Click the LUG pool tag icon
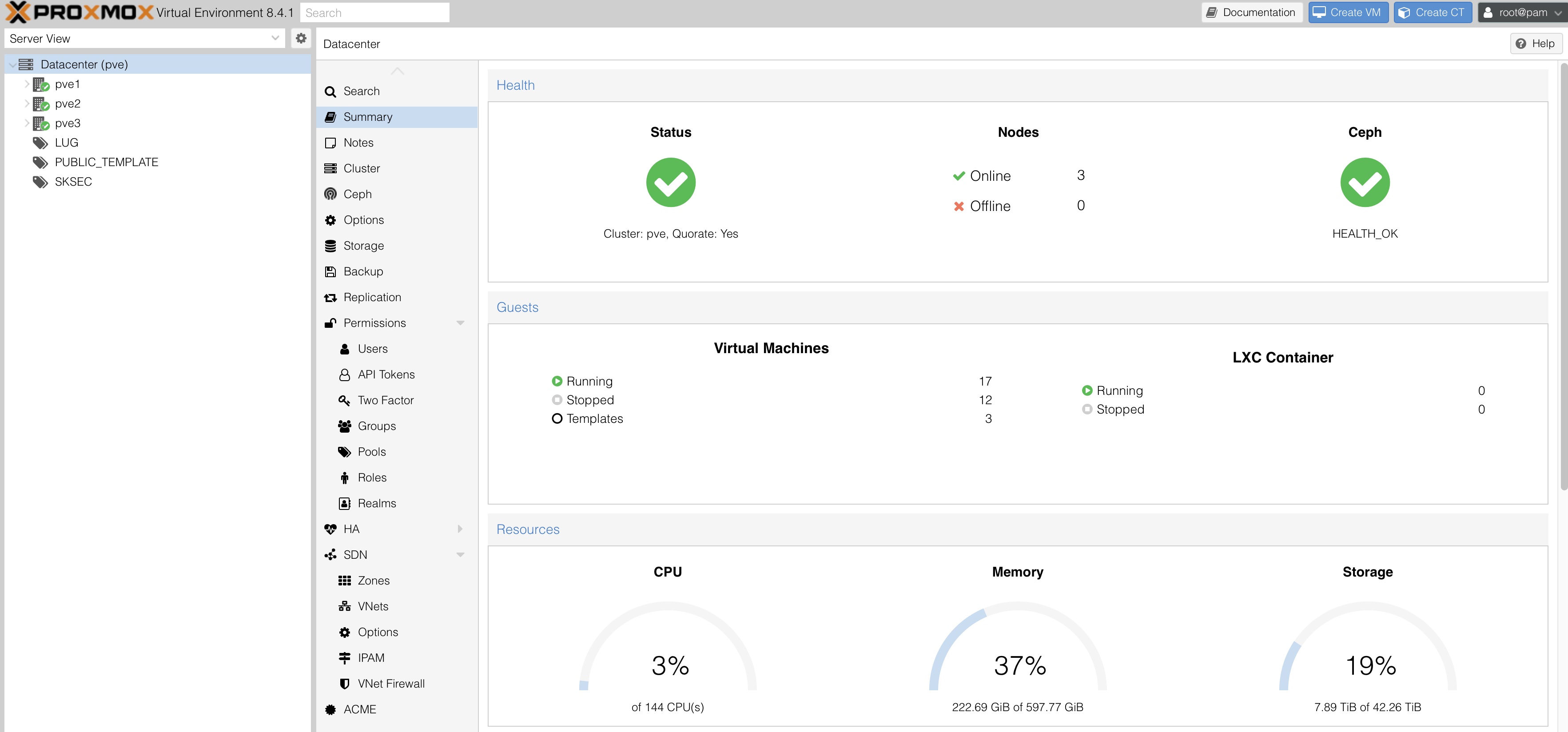 click(40, 143)
